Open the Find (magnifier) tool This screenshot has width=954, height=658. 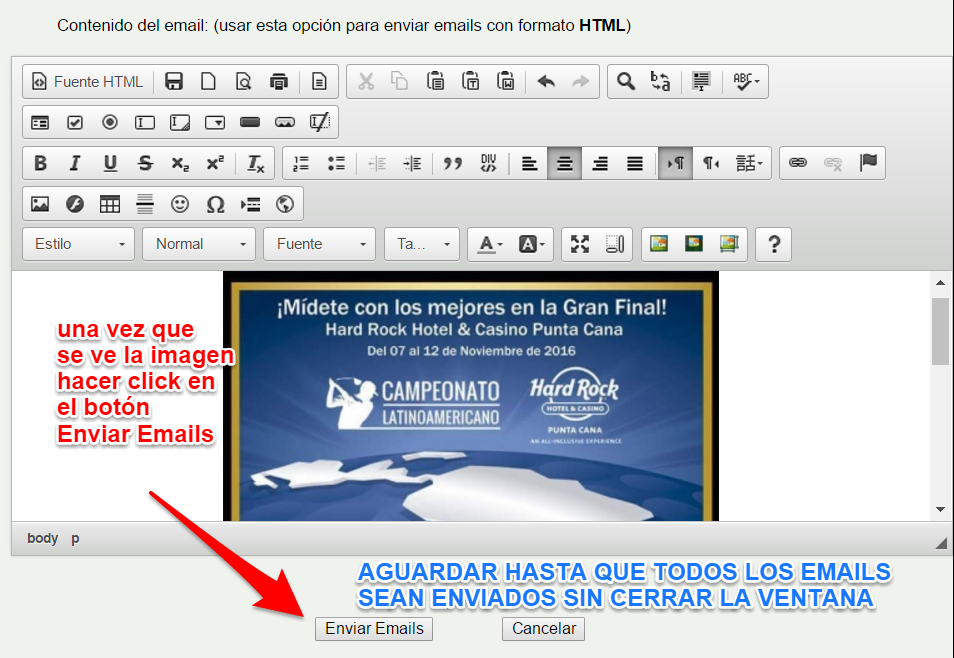click(626, 82)
